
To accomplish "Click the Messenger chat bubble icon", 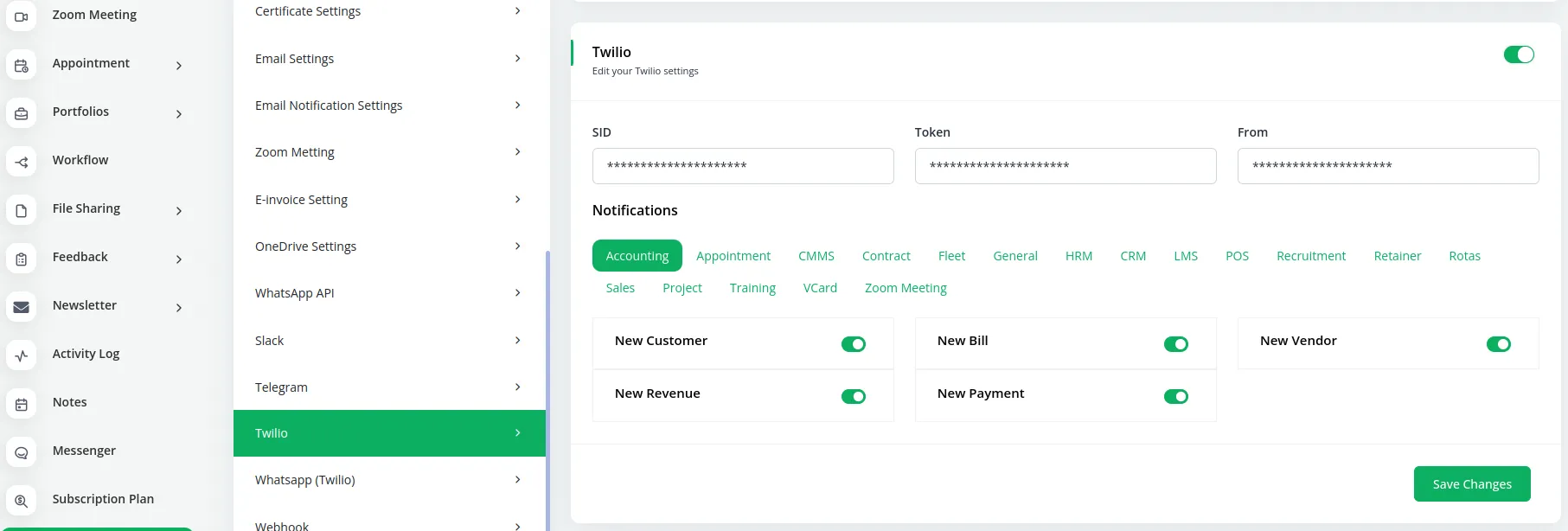I will [x=22, y=452].
